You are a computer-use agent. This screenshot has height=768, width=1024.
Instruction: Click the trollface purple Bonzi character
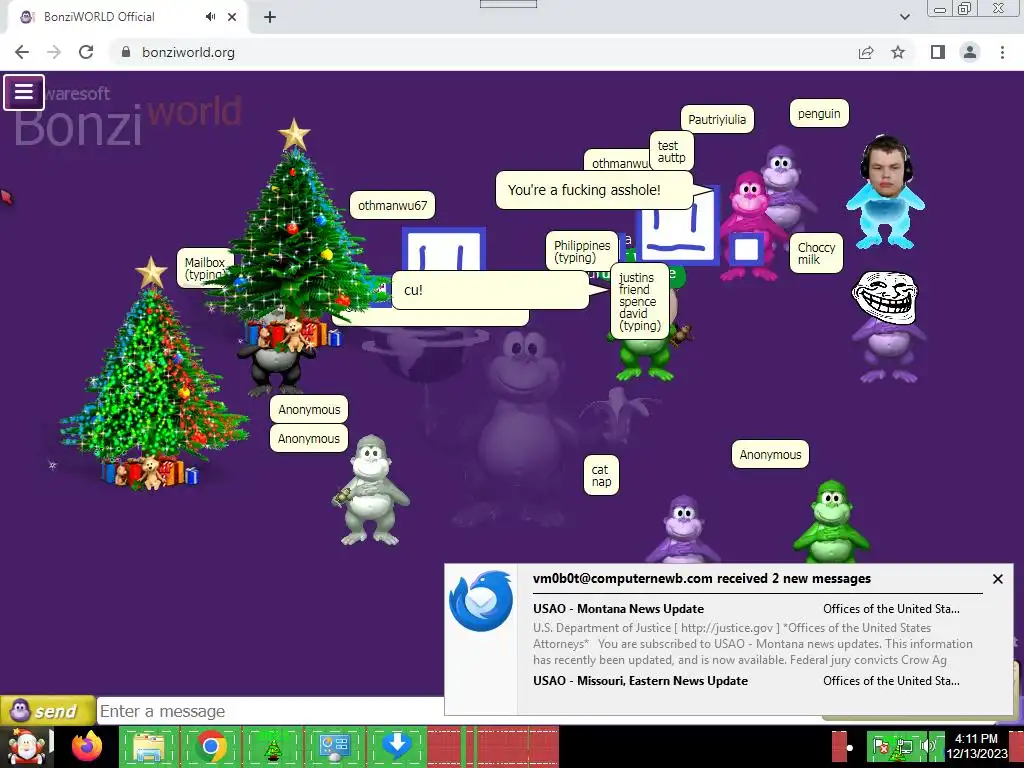pos(887,327)
